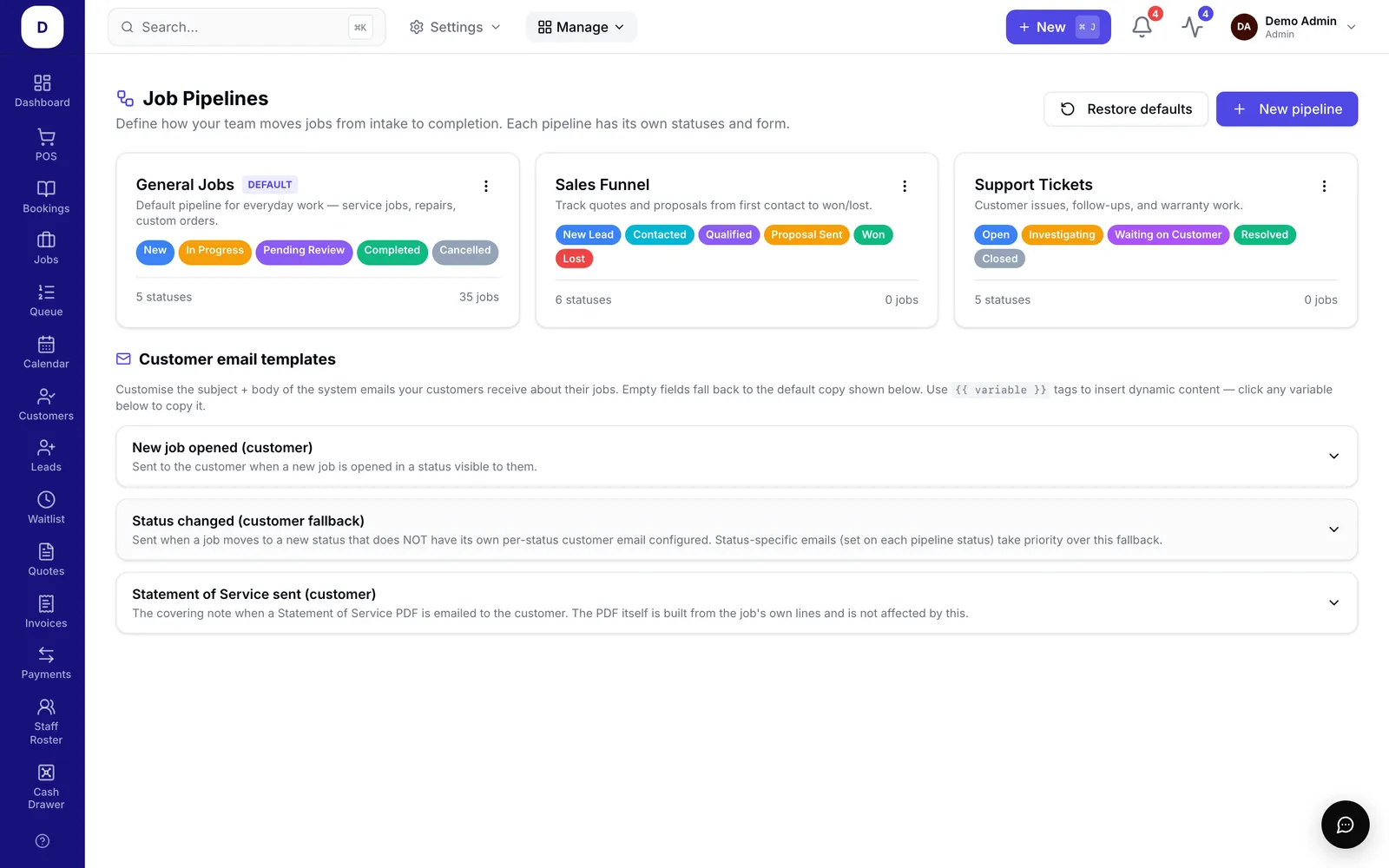Open the Settings dropdown
The width and height of the screenshot is (1389, 868).
coord(455,27)
